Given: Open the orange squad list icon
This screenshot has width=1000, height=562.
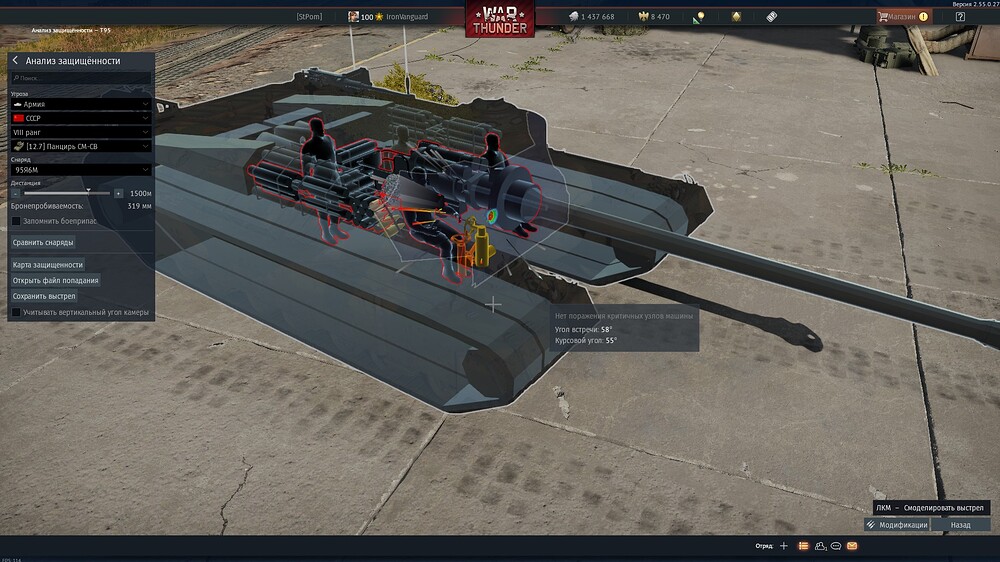Looking at the screenshot, I should tap(803, 546).
